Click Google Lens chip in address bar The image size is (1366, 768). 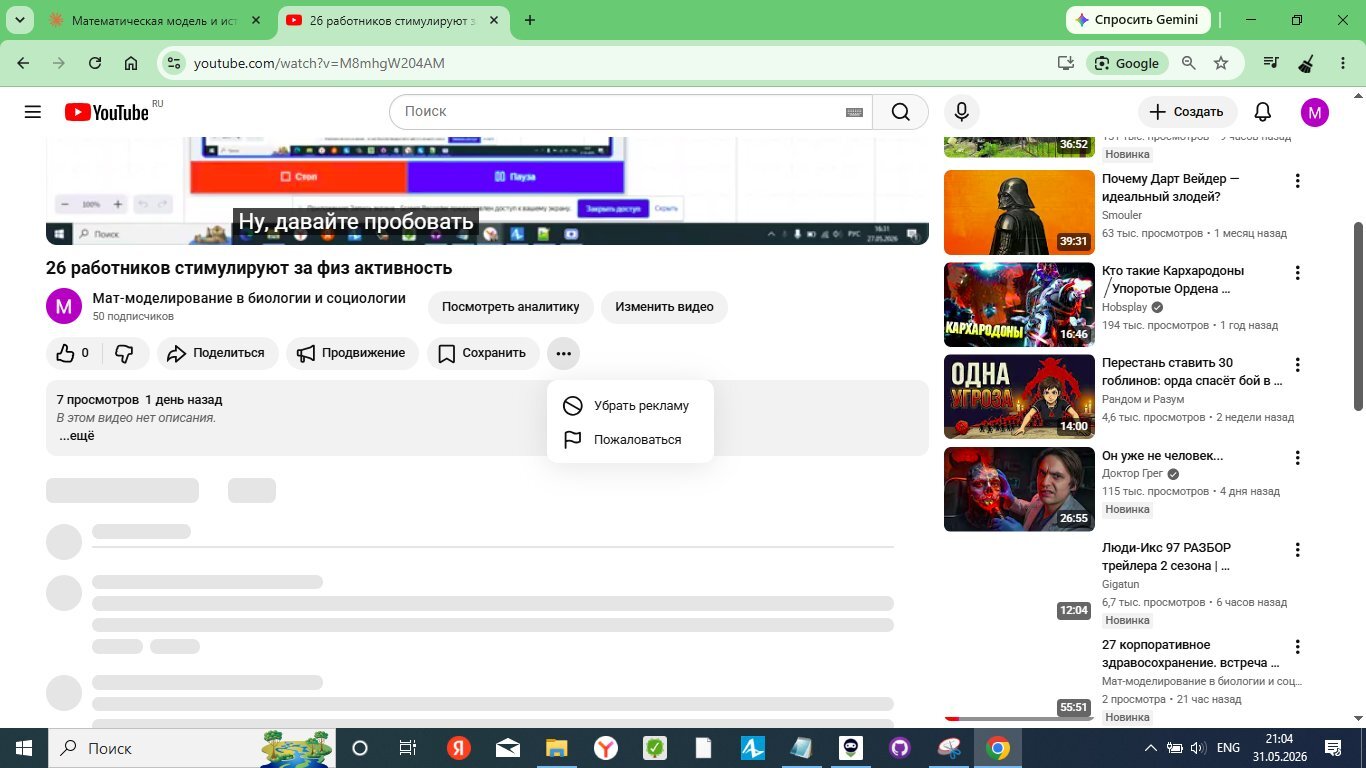pos(1127,63)
